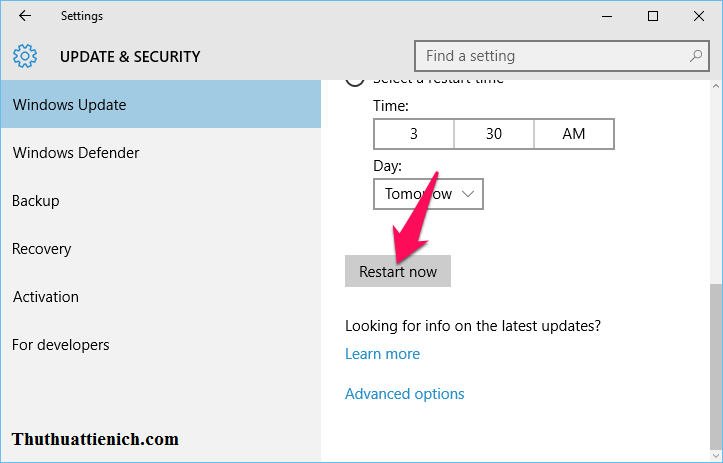This screenshot has width=723, height=463.
Task: Switch the AM/PM time selector
Action: [574, 134]
